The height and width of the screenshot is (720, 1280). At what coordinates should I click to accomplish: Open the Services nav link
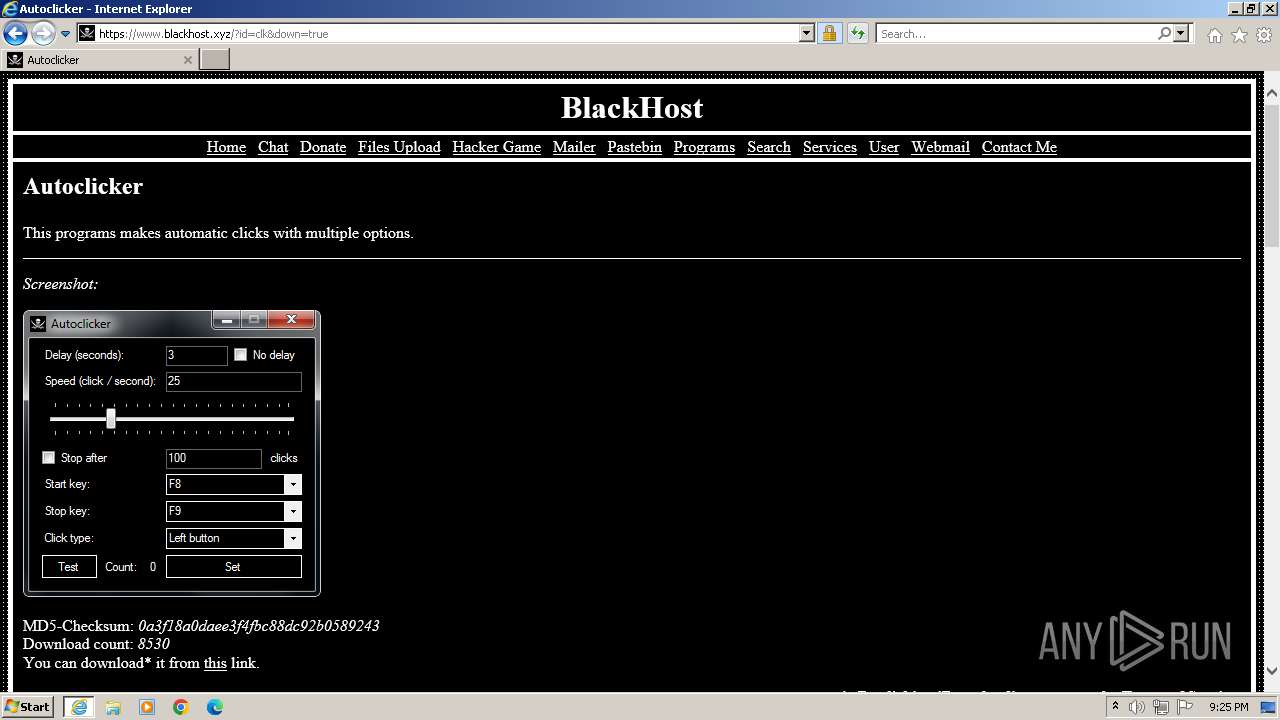830,147
